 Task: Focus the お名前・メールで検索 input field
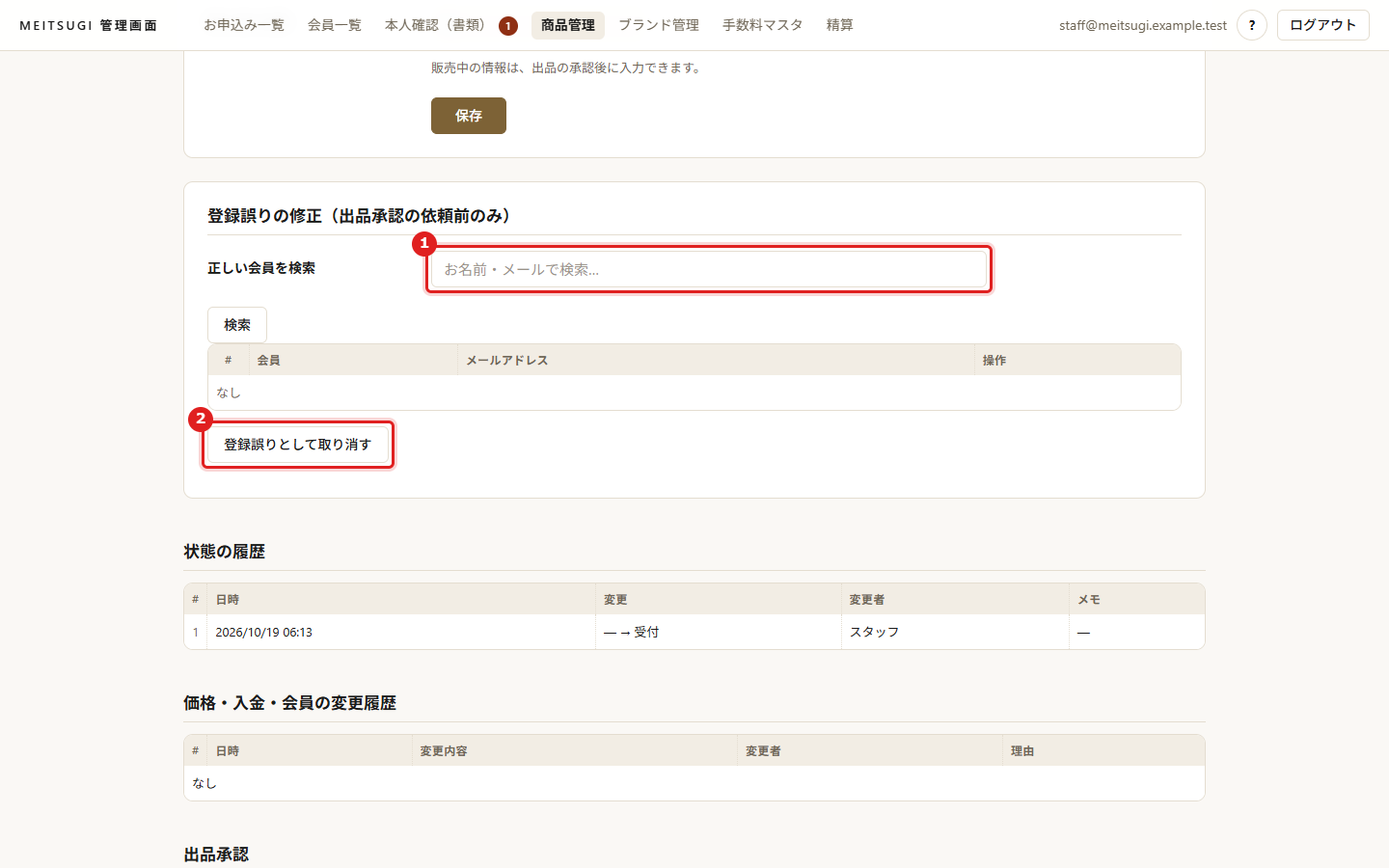[x=709, y=269]
